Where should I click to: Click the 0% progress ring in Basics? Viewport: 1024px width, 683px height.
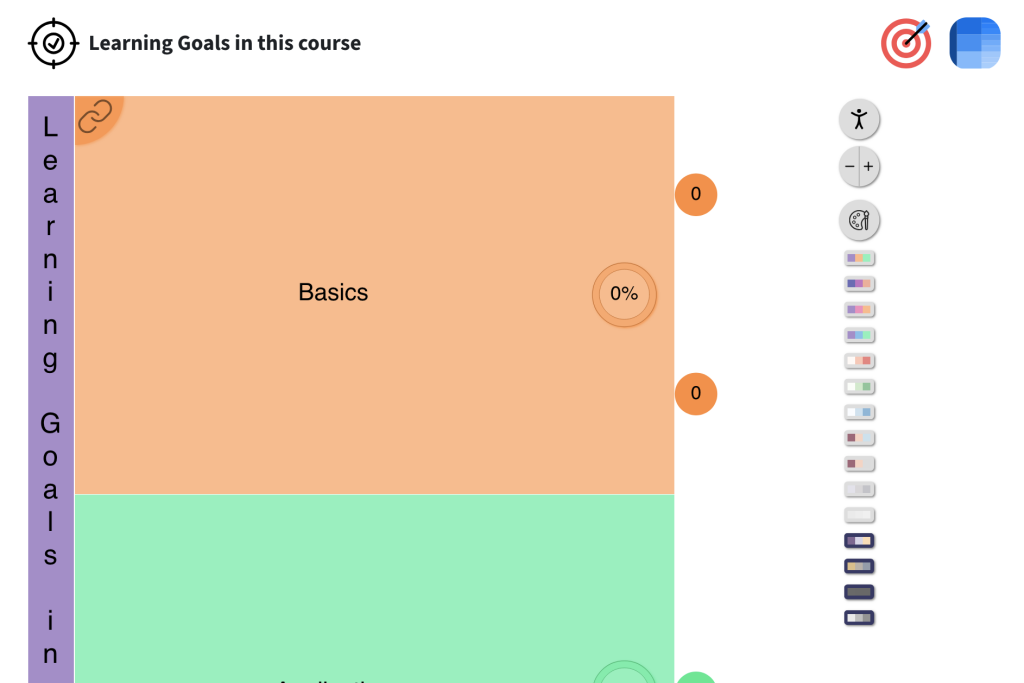coord(624,294)
